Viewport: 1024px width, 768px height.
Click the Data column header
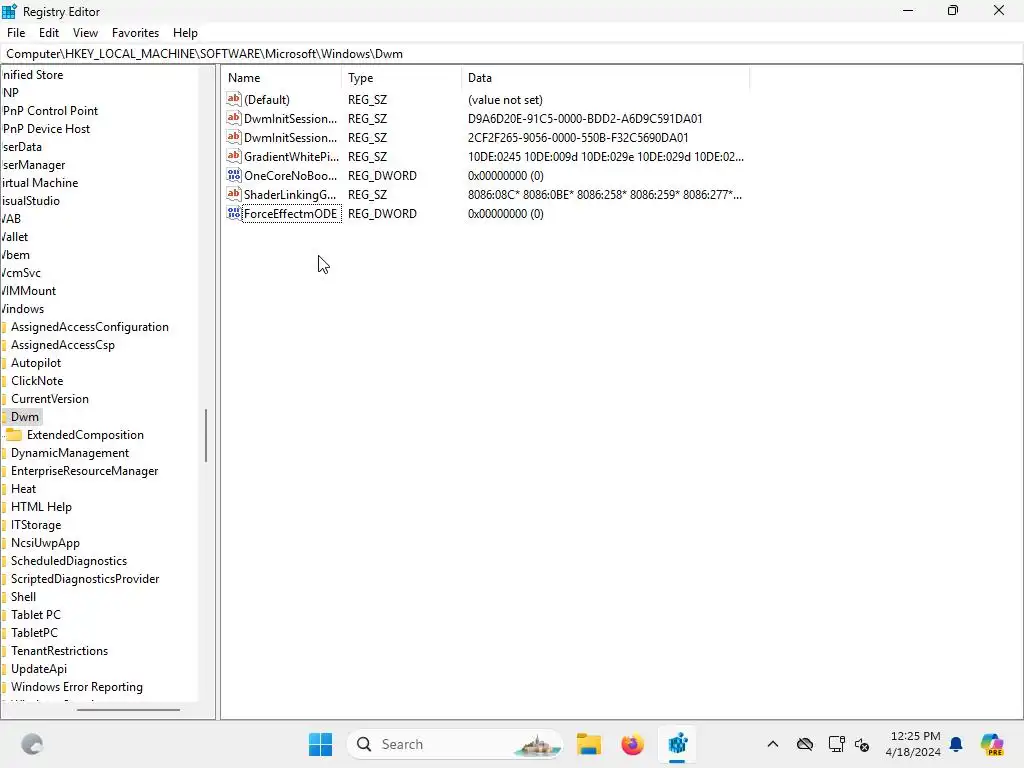click(605, 78)
